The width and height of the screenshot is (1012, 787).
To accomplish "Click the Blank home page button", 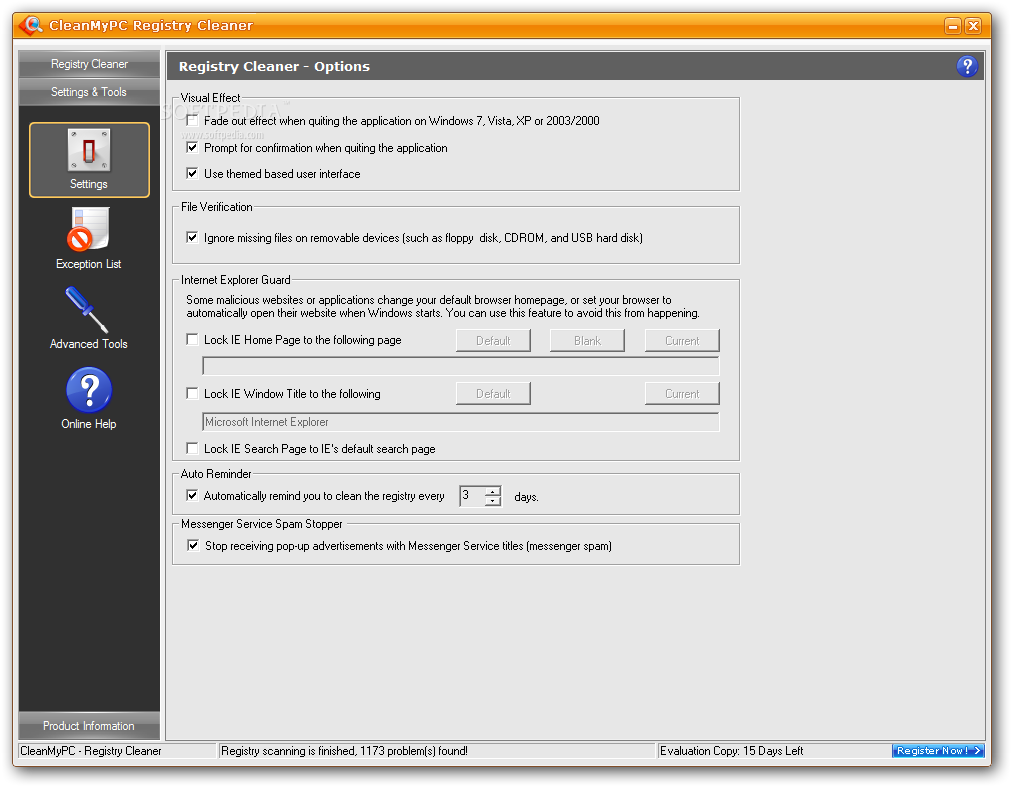I will pos(587,340).
